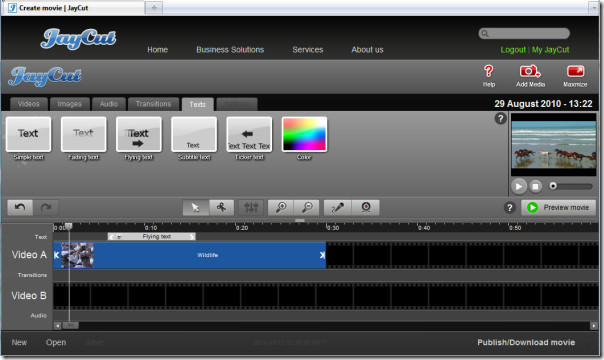Click the Preview movie button

[558, 208]
